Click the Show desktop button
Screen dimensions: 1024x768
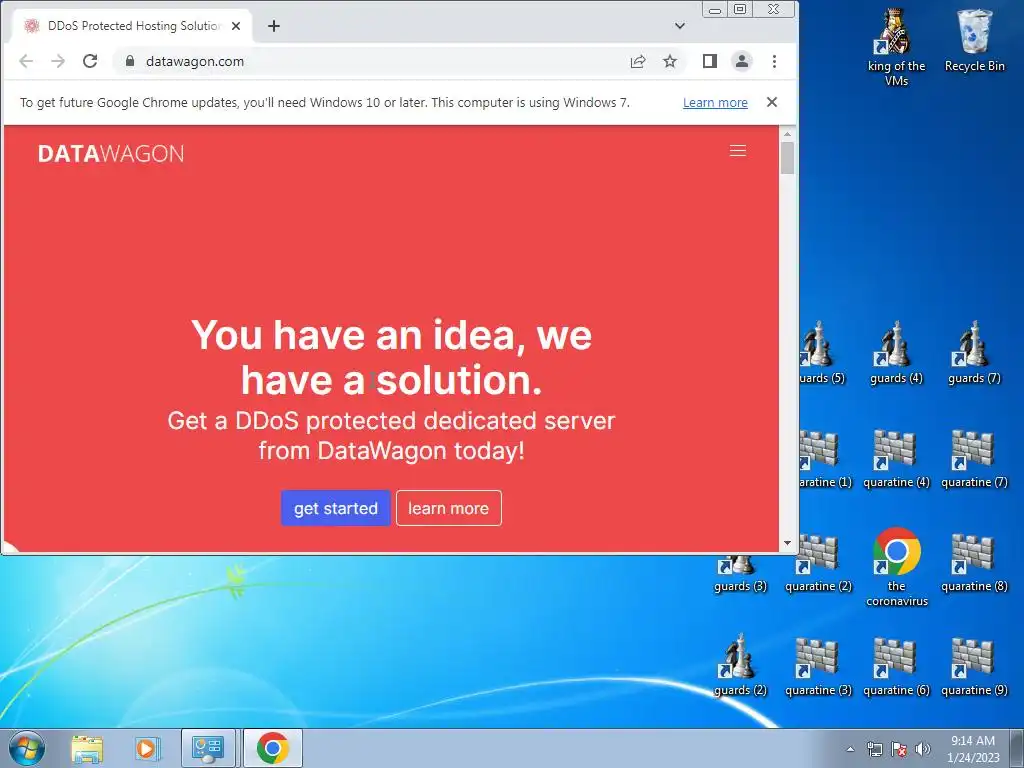[1017, 749]
